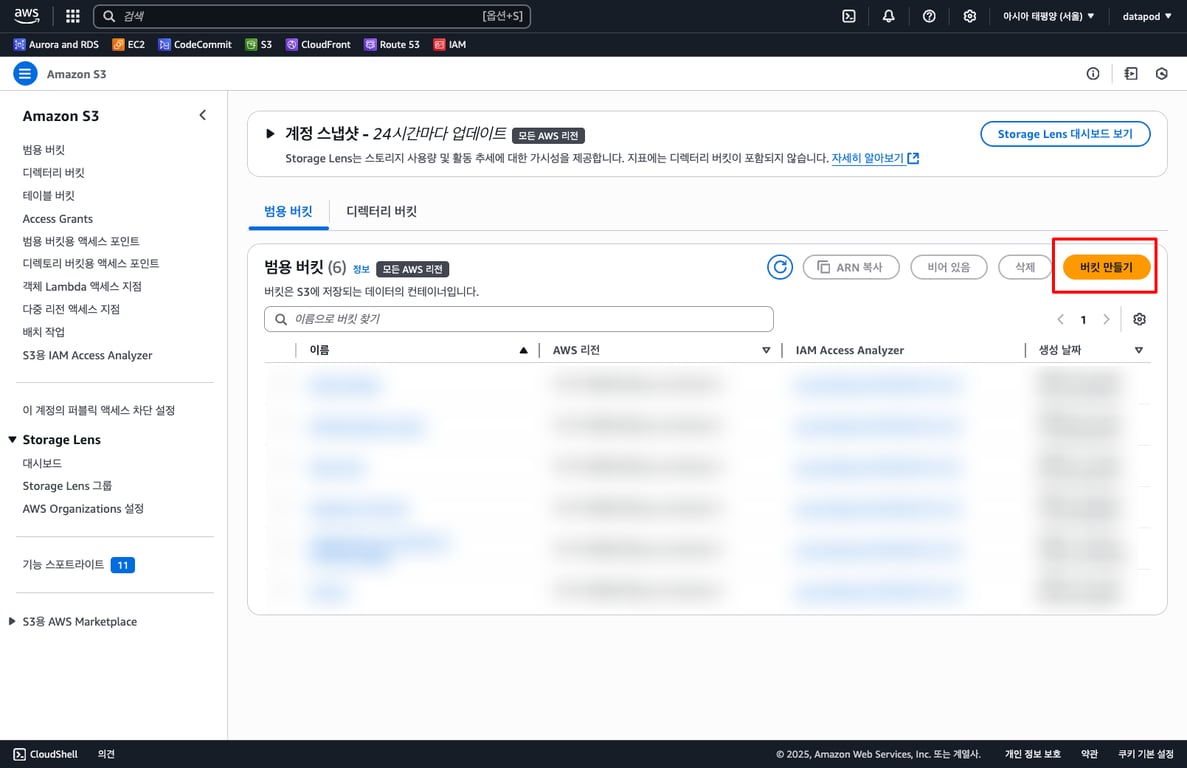Screen dimensions: 1187x768
Task: Open the EC2 shortcut
Action: [128, 45]
